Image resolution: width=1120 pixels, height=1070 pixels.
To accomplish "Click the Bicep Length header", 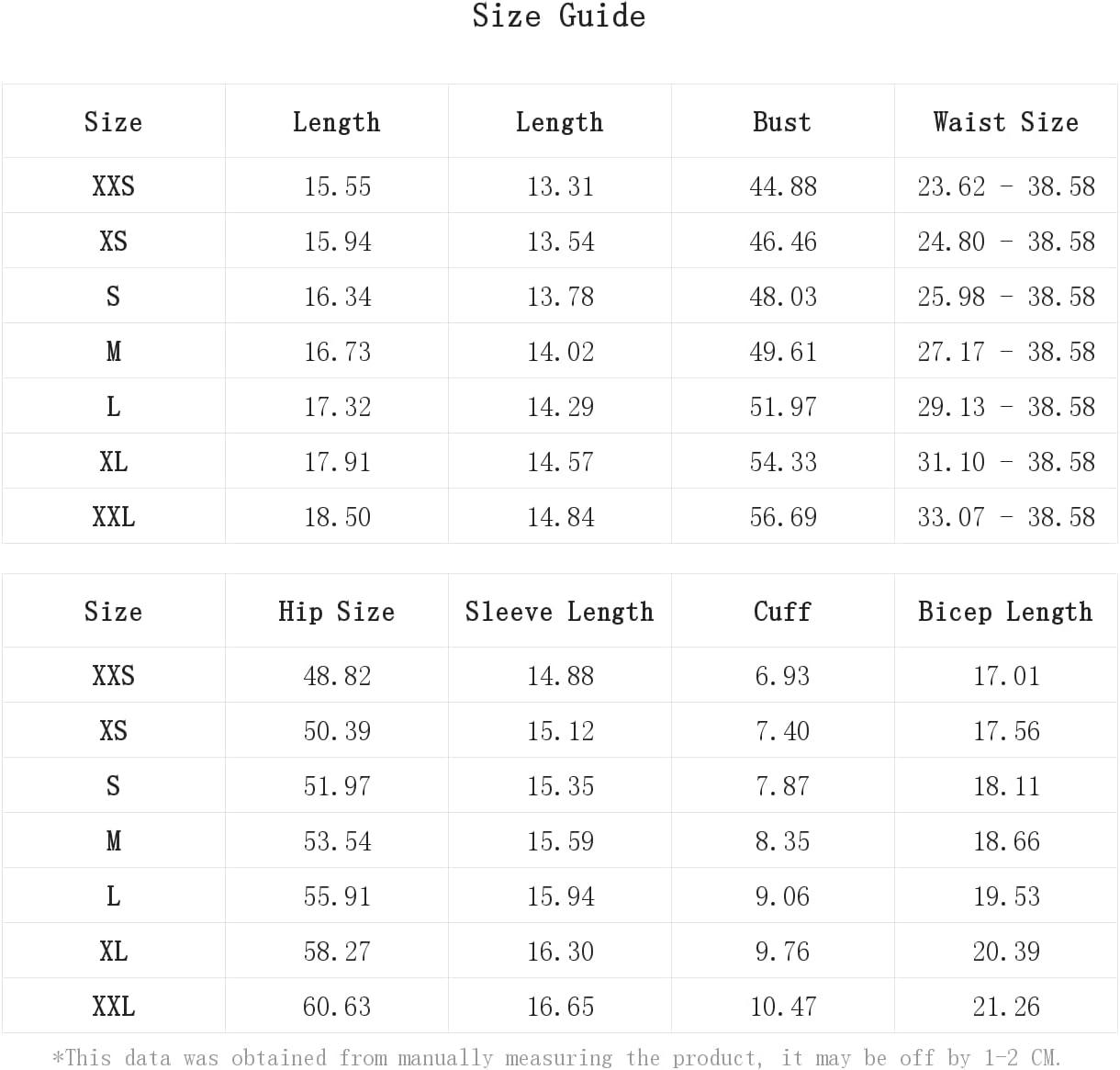I will [x=1005, y=612].
